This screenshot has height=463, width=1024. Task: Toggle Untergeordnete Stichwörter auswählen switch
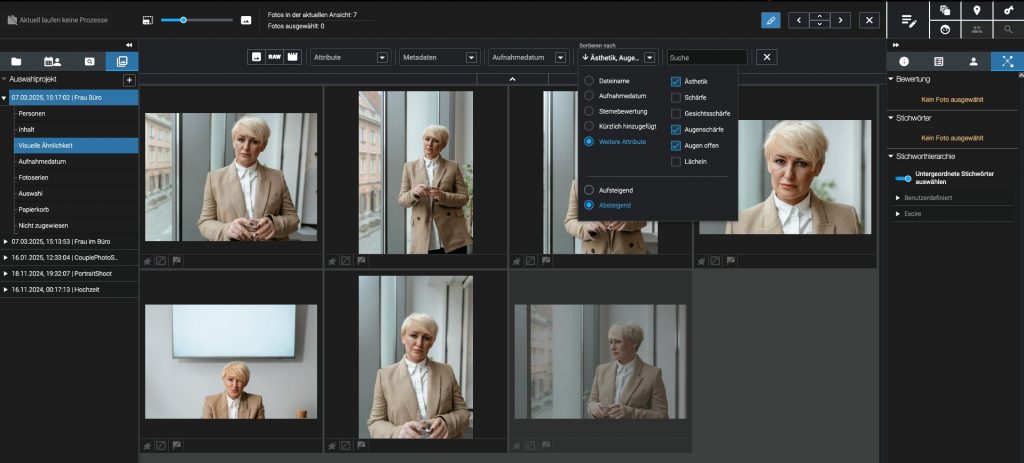pyautogui.click(x=903, y=178)
